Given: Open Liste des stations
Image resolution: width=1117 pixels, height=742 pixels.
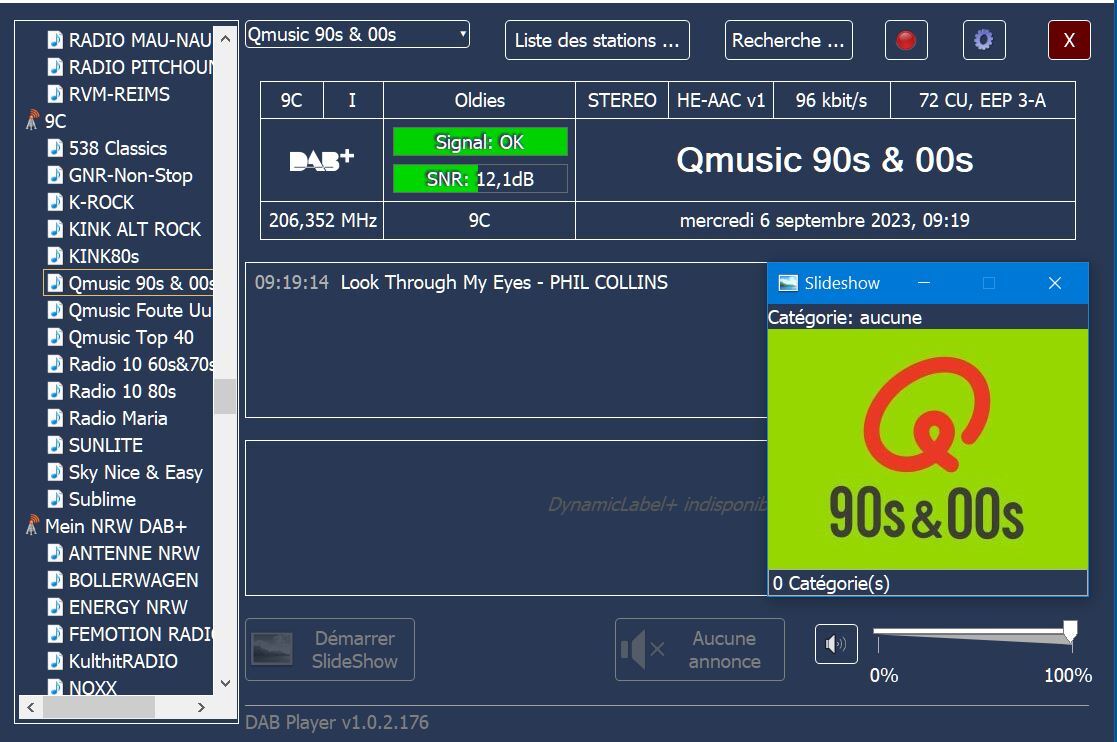Looking at the screenshot, I should (x=597, y=40).
